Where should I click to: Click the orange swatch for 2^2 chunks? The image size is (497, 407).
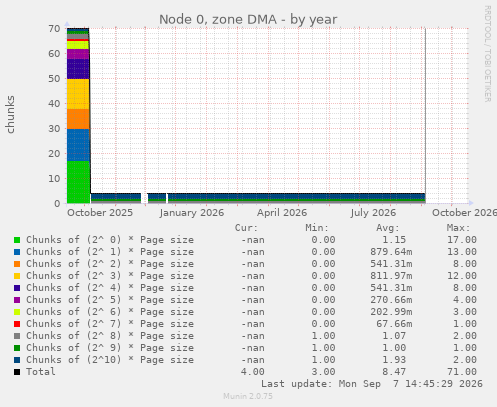17,264
